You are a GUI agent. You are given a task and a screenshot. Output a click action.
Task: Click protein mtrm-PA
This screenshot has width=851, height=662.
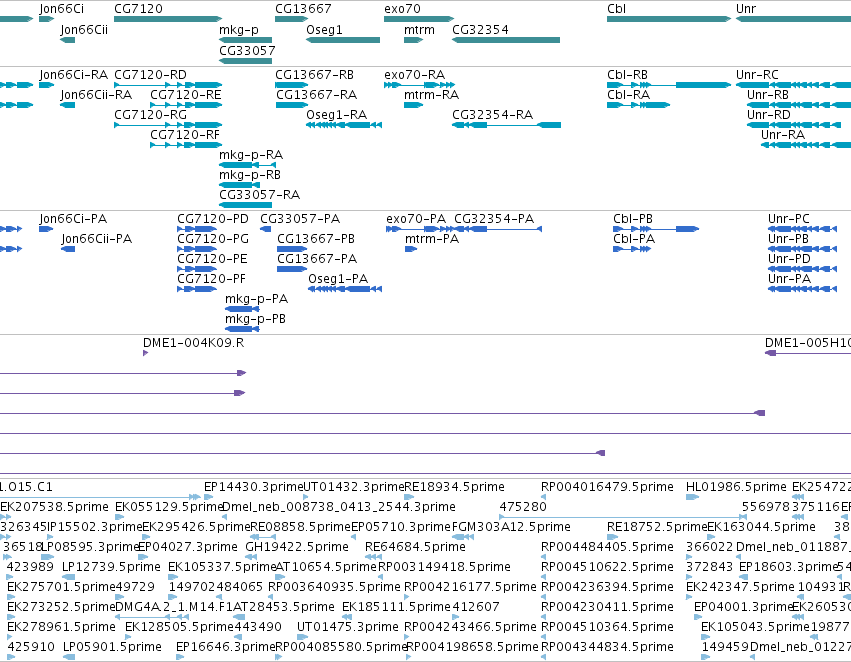411,249
